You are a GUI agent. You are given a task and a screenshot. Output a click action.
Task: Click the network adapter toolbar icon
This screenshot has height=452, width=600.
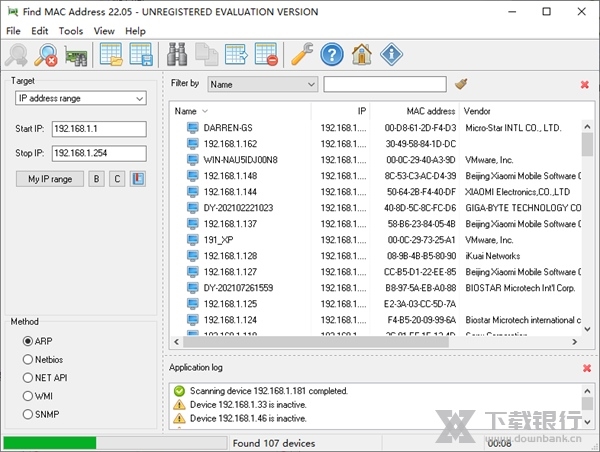[75, 54]
